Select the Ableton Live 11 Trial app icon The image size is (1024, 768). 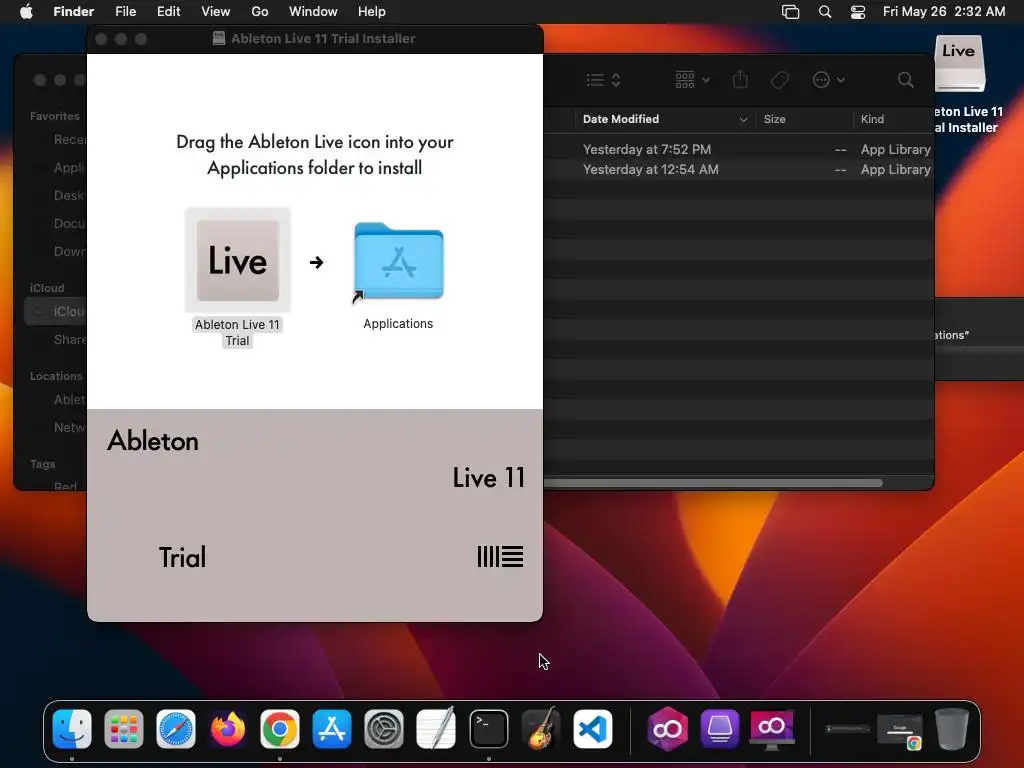(238, 261)
